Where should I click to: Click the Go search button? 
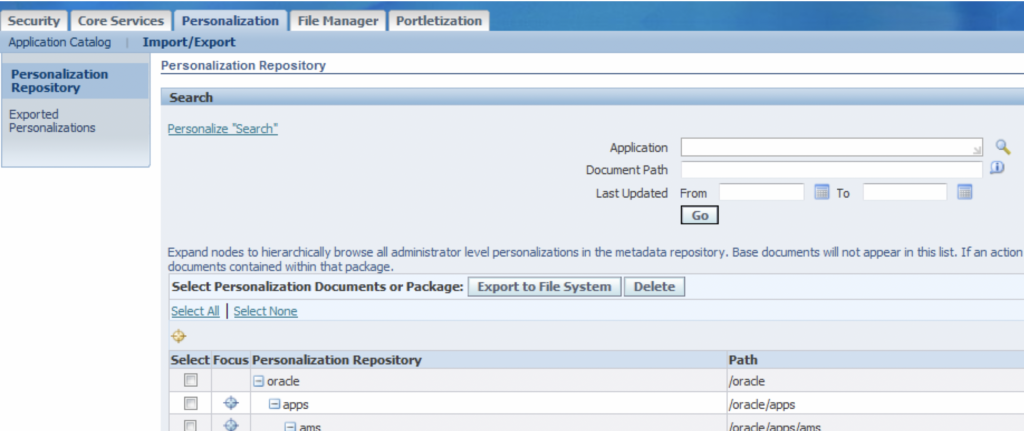[699, 215]
